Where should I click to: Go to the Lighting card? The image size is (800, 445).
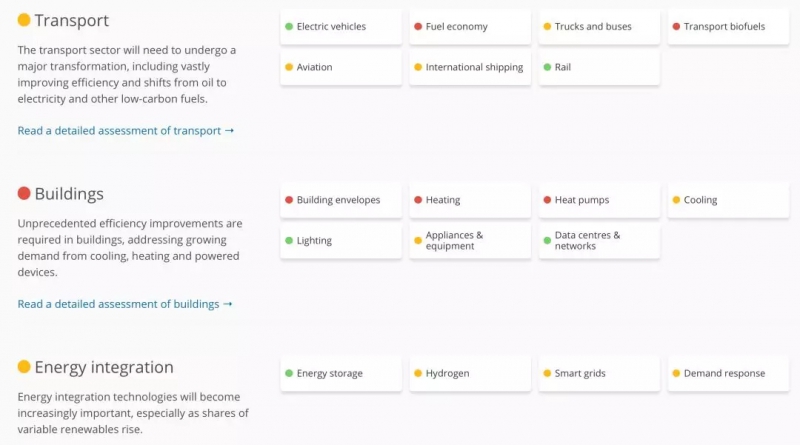click(x=340, y=241)
